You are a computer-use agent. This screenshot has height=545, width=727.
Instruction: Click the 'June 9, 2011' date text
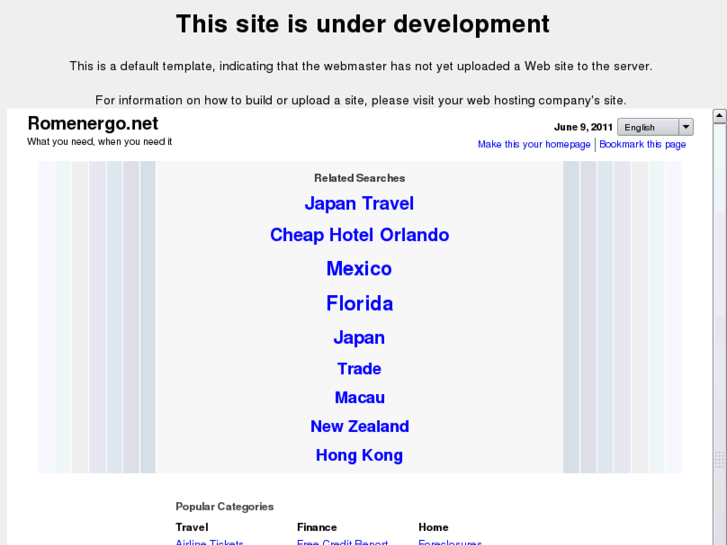point(583,127)
